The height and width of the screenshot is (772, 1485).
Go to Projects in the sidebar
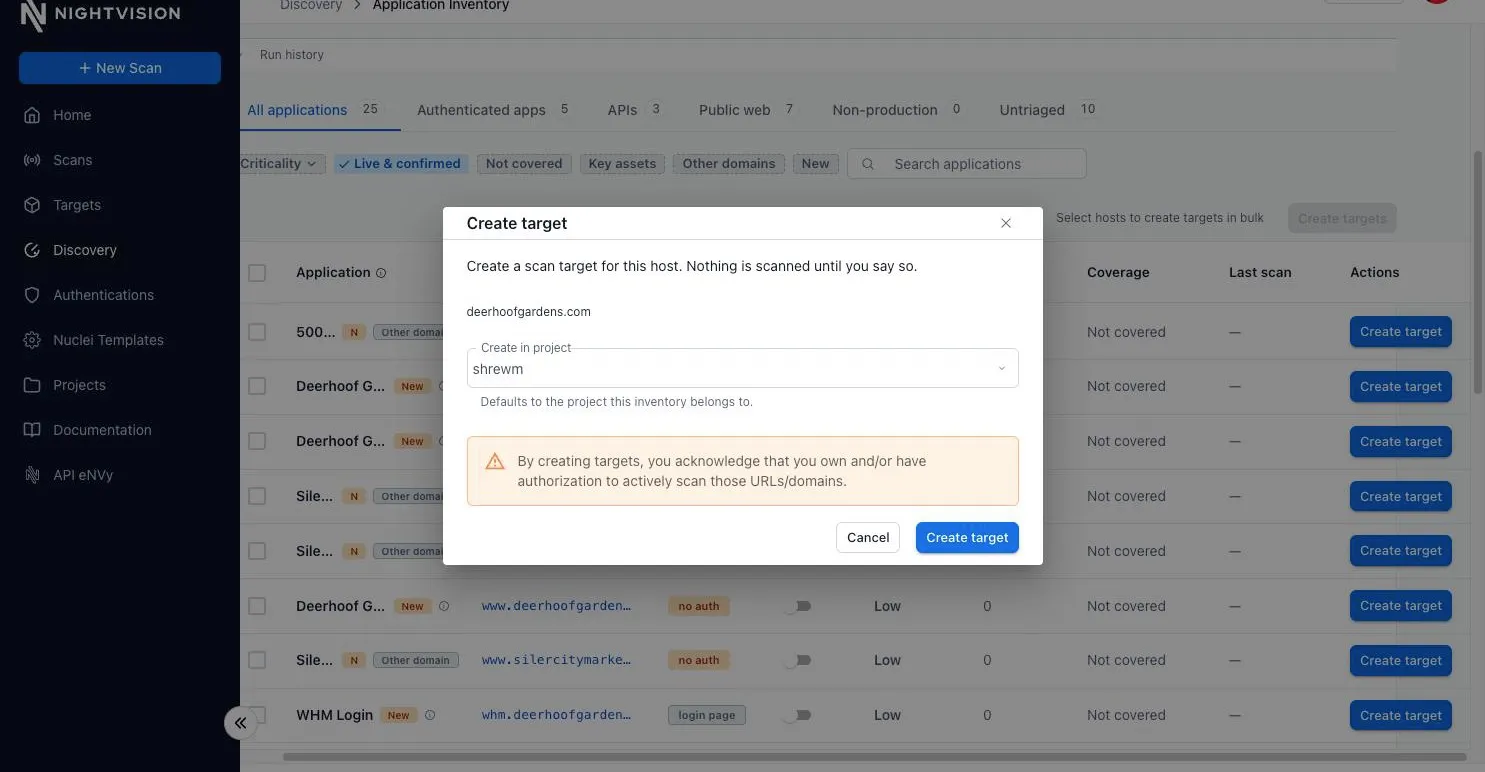[x=79, y=385]
